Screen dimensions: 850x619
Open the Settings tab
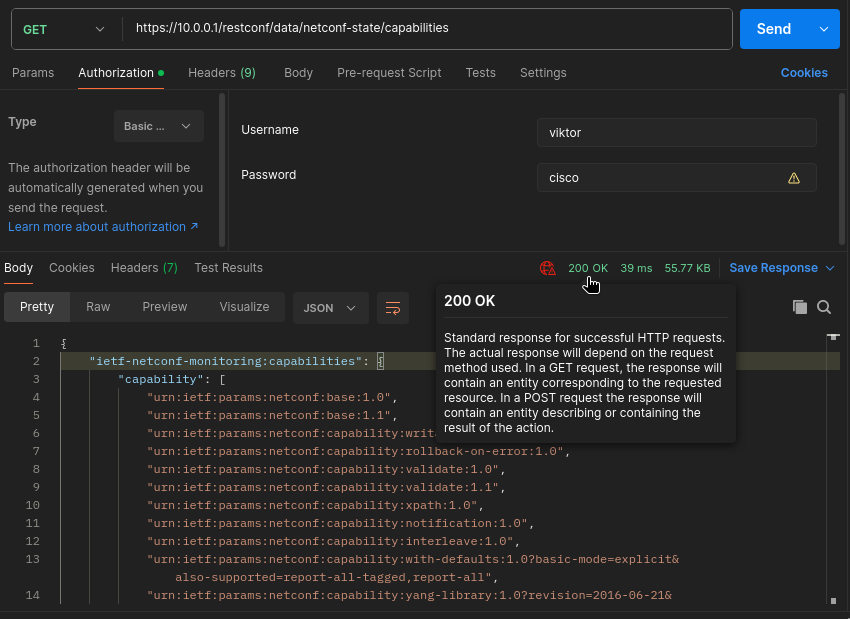[543, 73]
